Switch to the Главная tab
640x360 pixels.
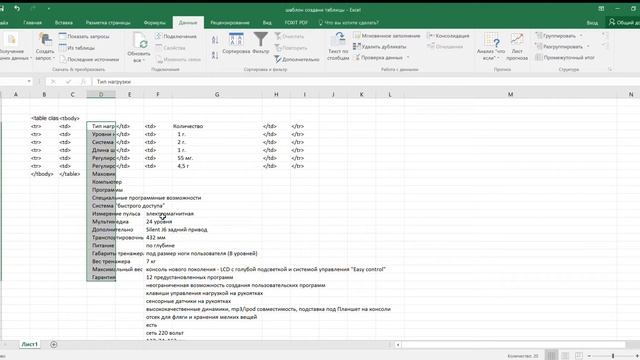33,23
